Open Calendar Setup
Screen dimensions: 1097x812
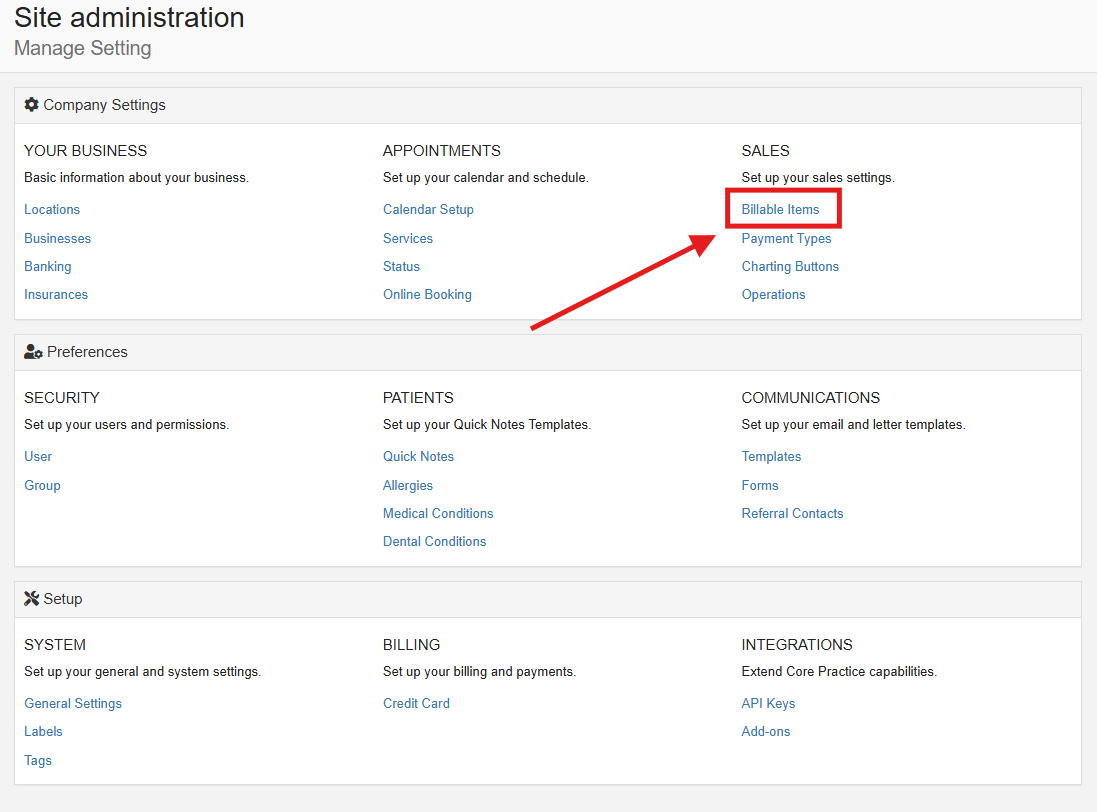[428, 210]
